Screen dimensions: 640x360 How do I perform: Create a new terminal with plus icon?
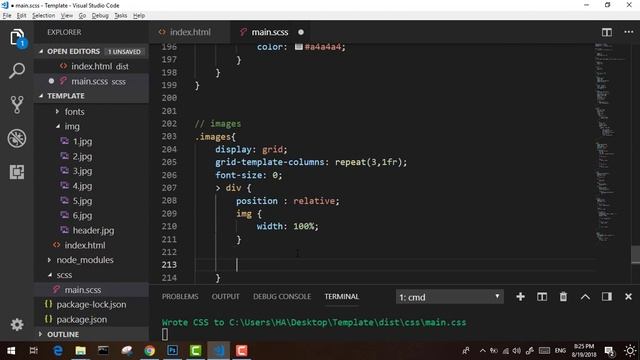(520, 297)
